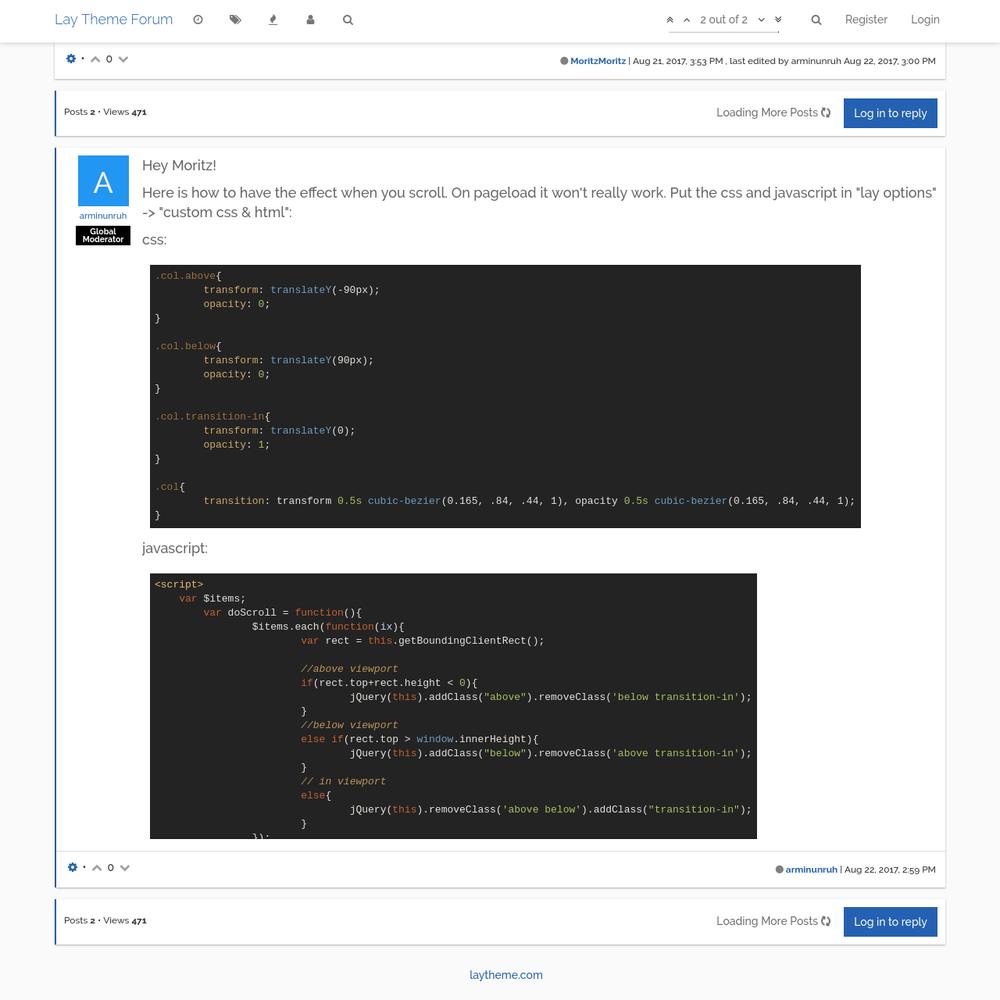This screenshot has height=1000, width=1000.
Task: Click vote count 0 on MoritzMoritz post
Action: point(109,59)
